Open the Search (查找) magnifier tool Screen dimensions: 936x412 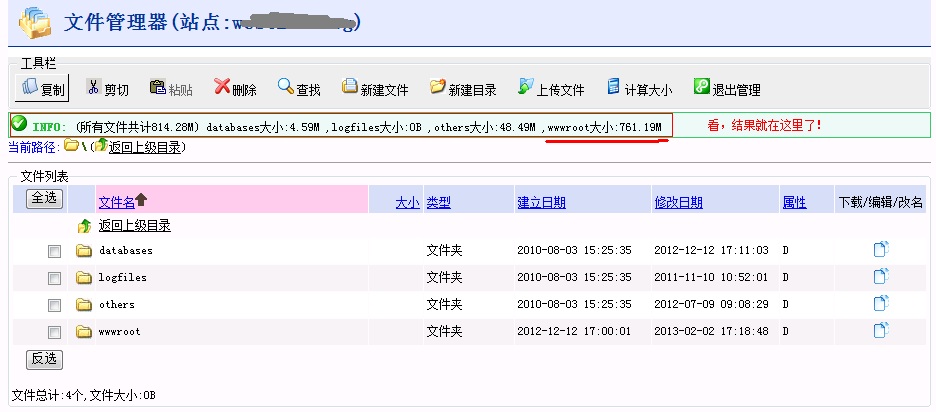point(299,89)
